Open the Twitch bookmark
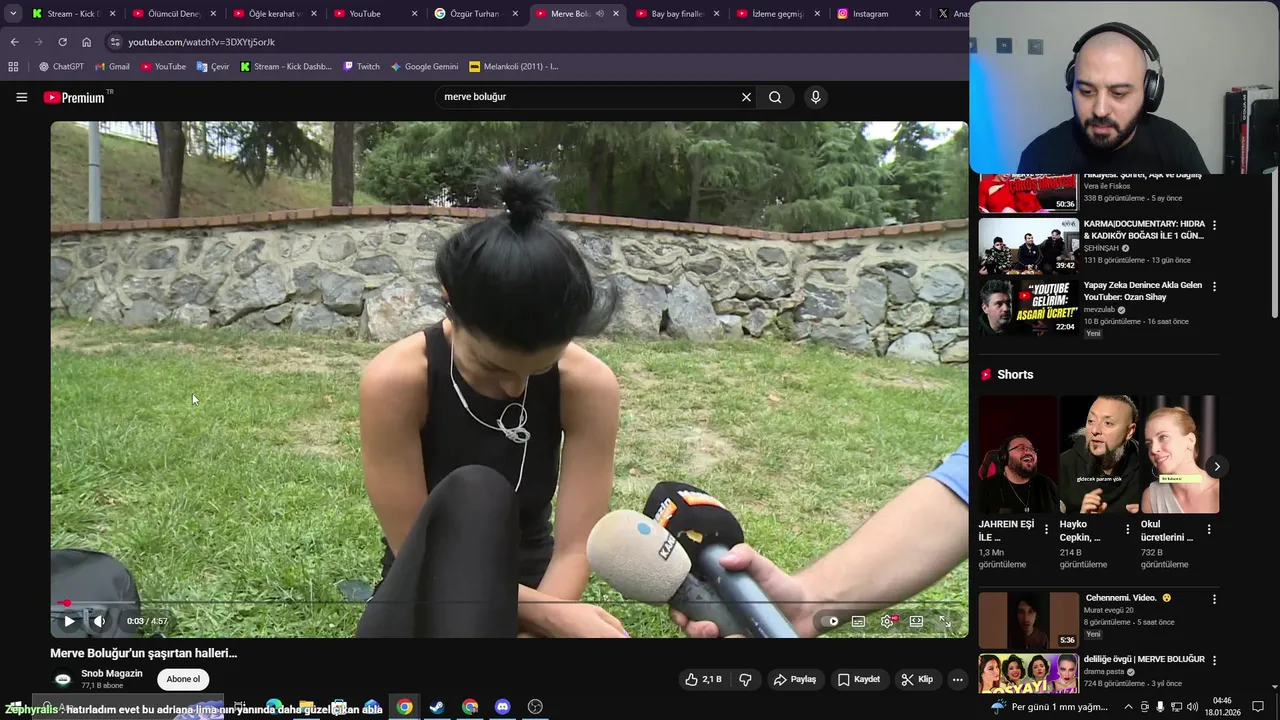The image size is (1280, 720). coord(361,67)
